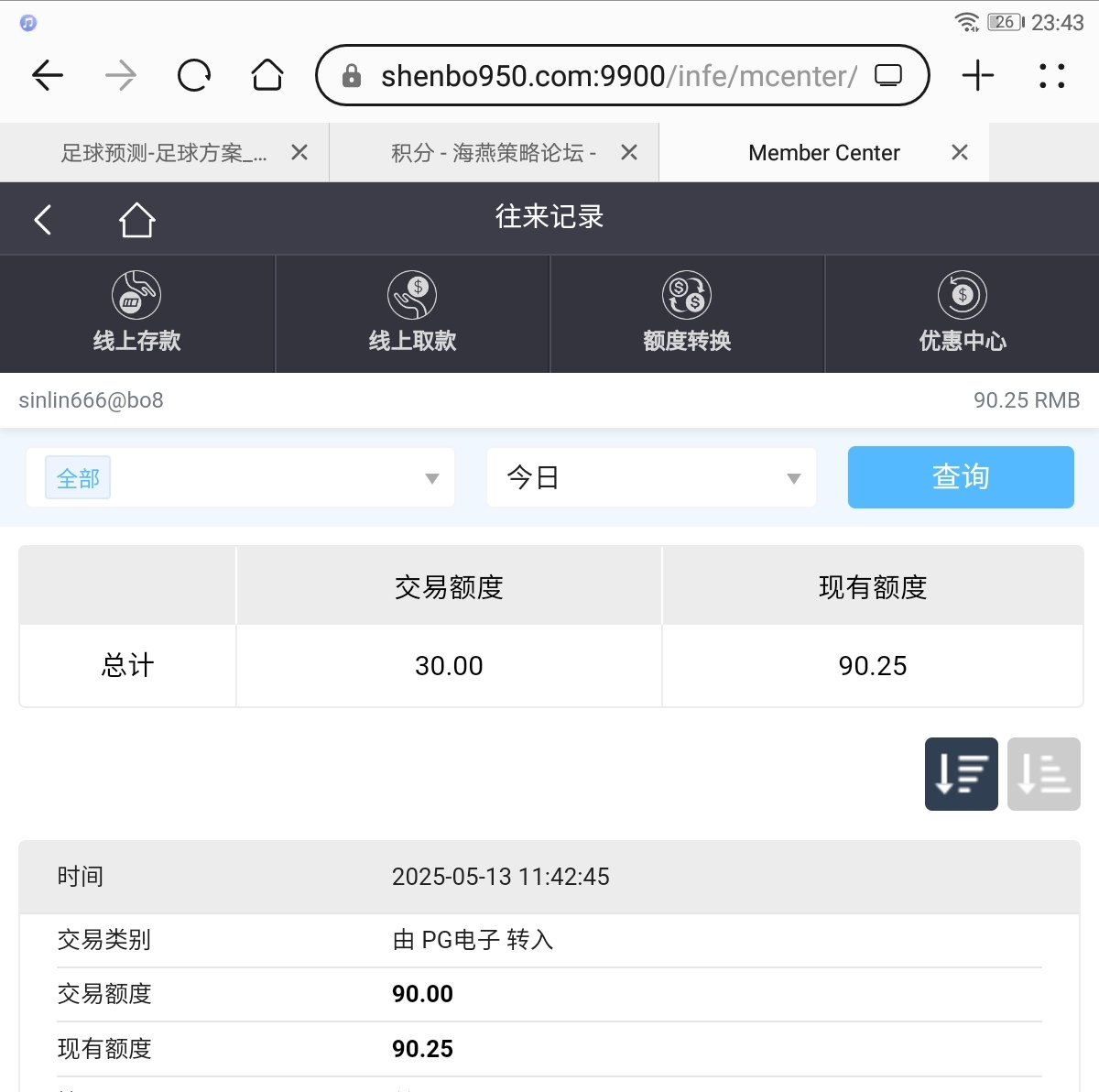Image resolution: width=1099 pixels, height=1092 pixels.
Task: Select descending sort order toggle
Action: pos(961,774)
